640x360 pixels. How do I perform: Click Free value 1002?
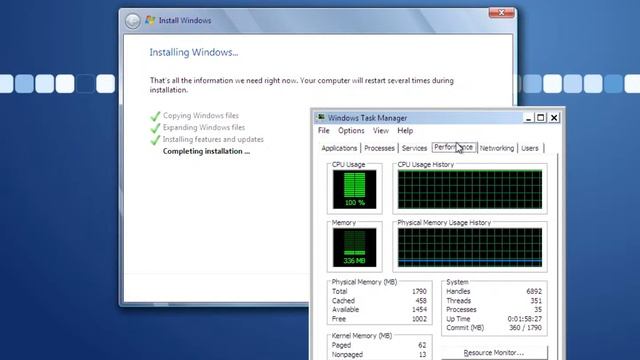(x=419, y=319)
